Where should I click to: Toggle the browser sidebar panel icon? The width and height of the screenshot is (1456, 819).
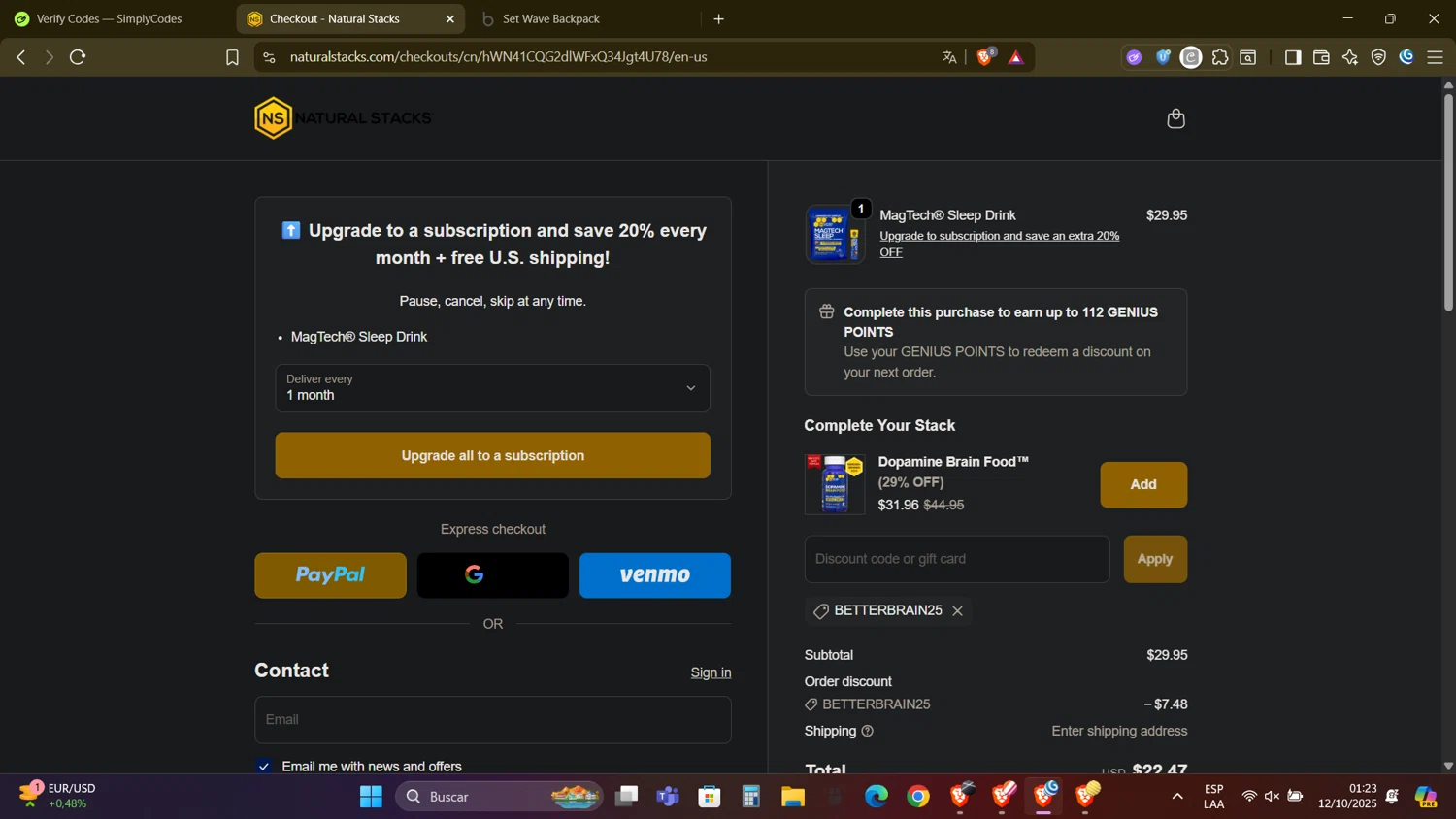[1292, 57]
